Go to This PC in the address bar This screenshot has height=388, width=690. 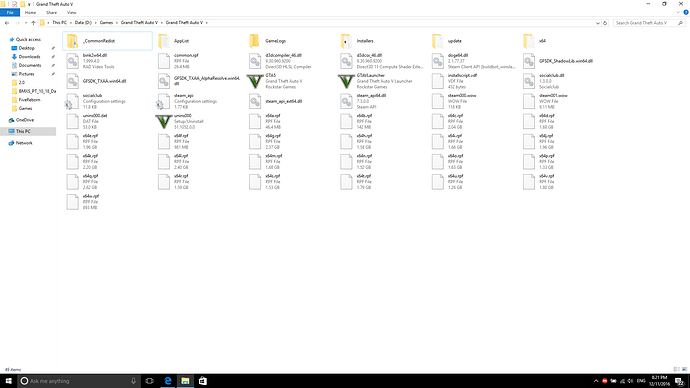(x=59, y=23)
